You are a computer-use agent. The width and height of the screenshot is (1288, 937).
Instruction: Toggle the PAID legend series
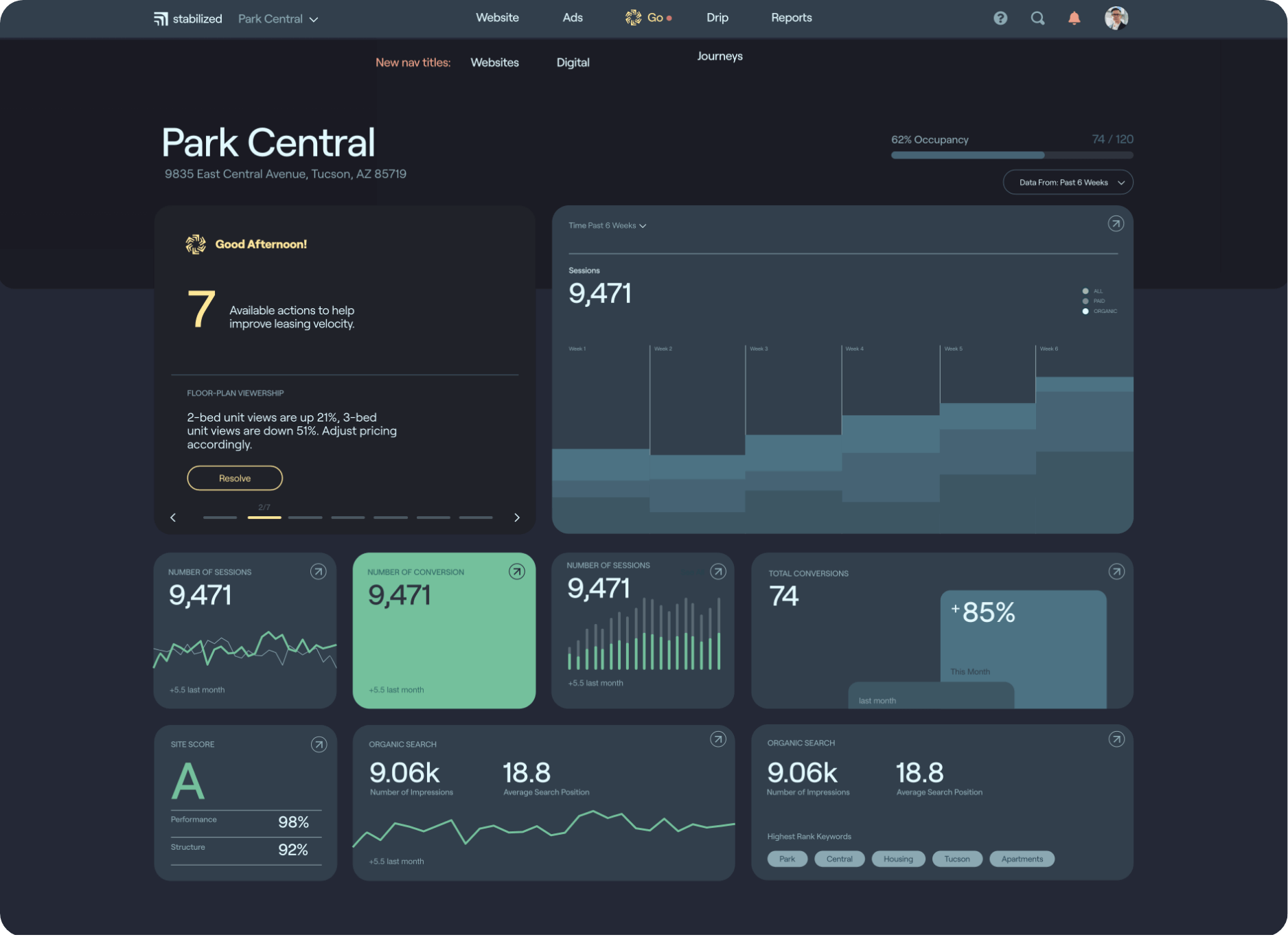pos(1094,301)
